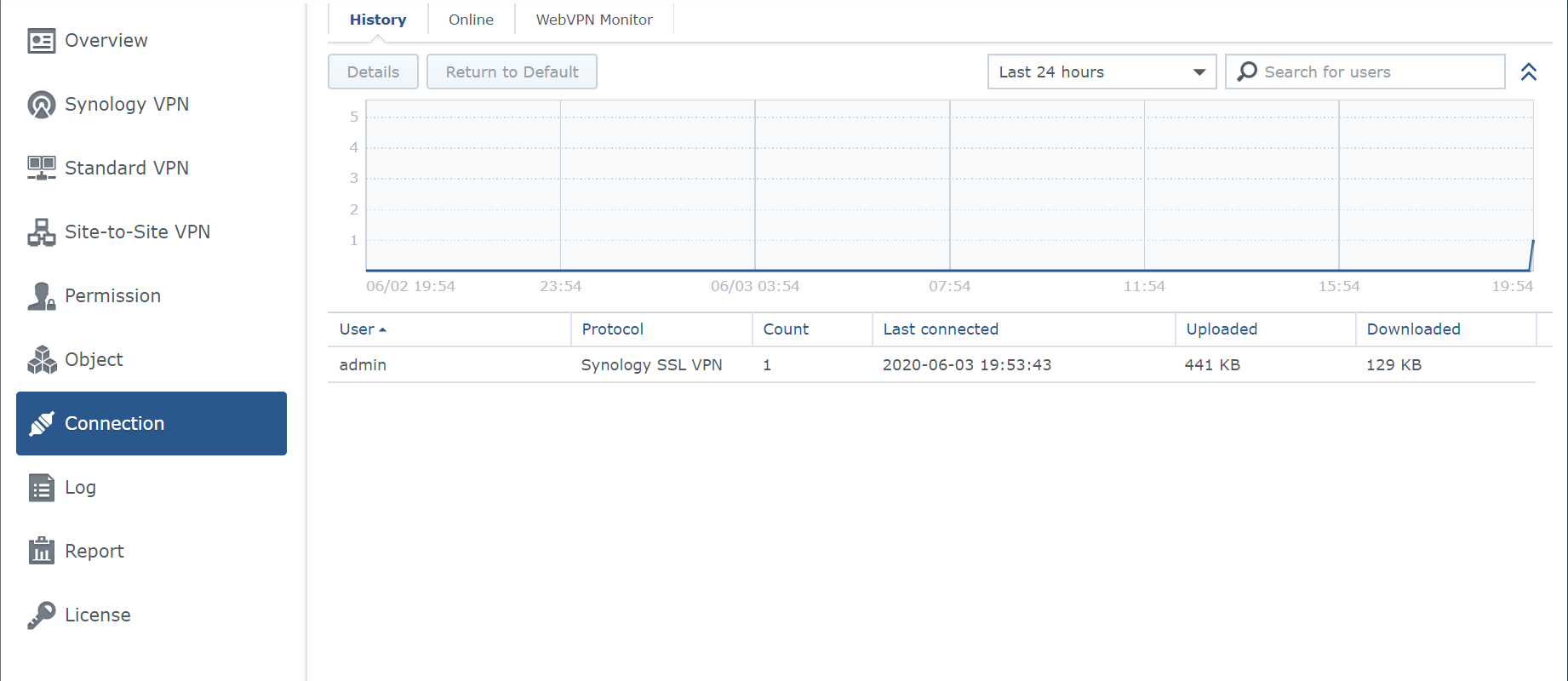The image size is (1568, 681).
Task: Click the 2020-06-03 19:53:43 timestamp
Action: pyautogui.click(x=966, y=365)
